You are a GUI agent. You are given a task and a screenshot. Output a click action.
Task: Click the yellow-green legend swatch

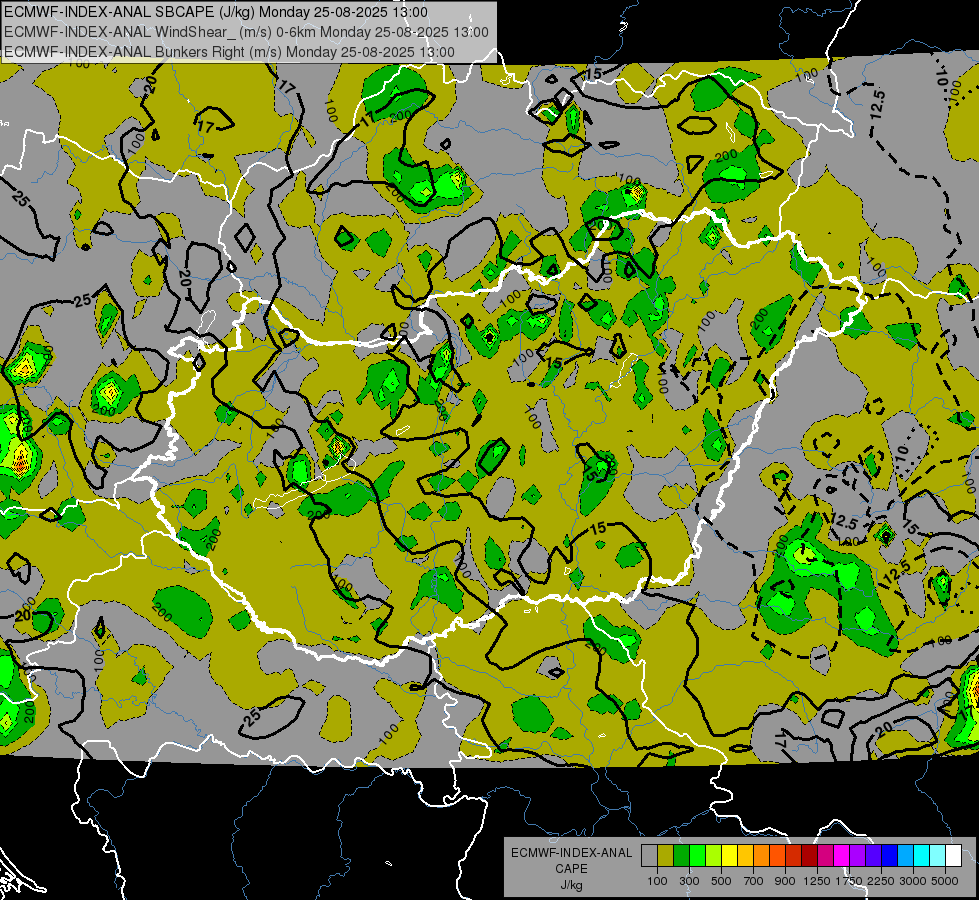[x=714, y=856]
